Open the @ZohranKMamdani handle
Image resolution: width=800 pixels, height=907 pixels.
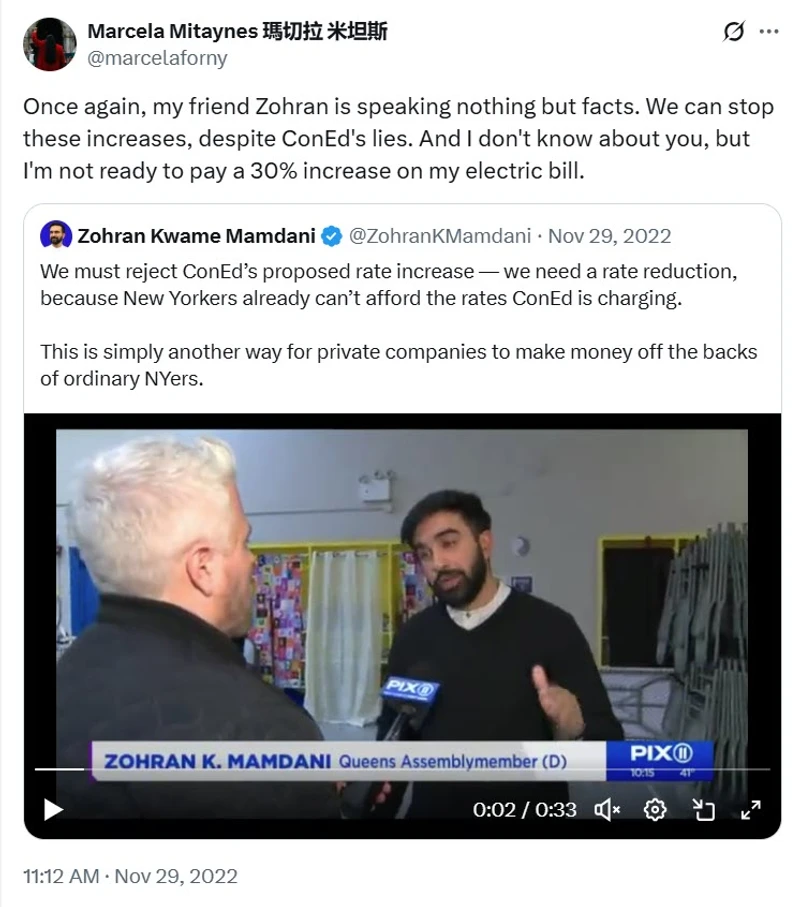pyautogui.click(x=440, y=236)
